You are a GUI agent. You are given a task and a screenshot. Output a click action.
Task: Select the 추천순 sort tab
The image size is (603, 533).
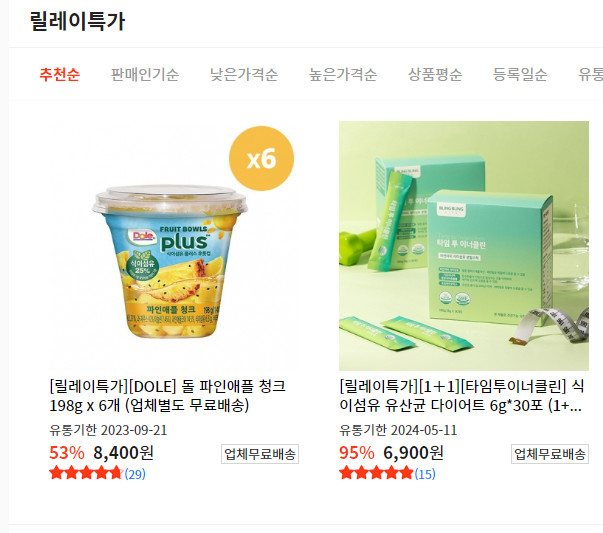point(60,74)
